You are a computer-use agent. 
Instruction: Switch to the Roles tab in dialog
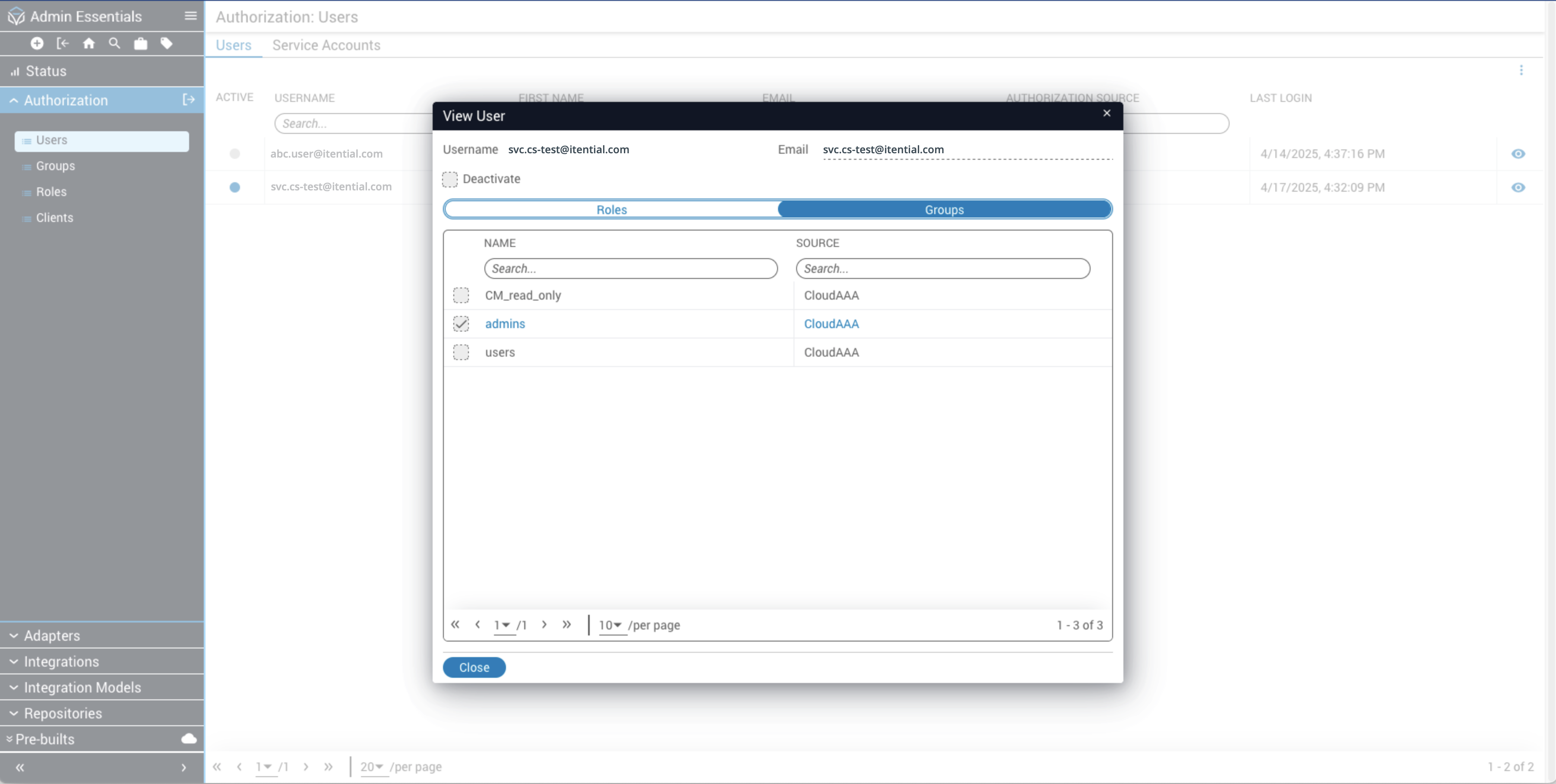point(611,209)
